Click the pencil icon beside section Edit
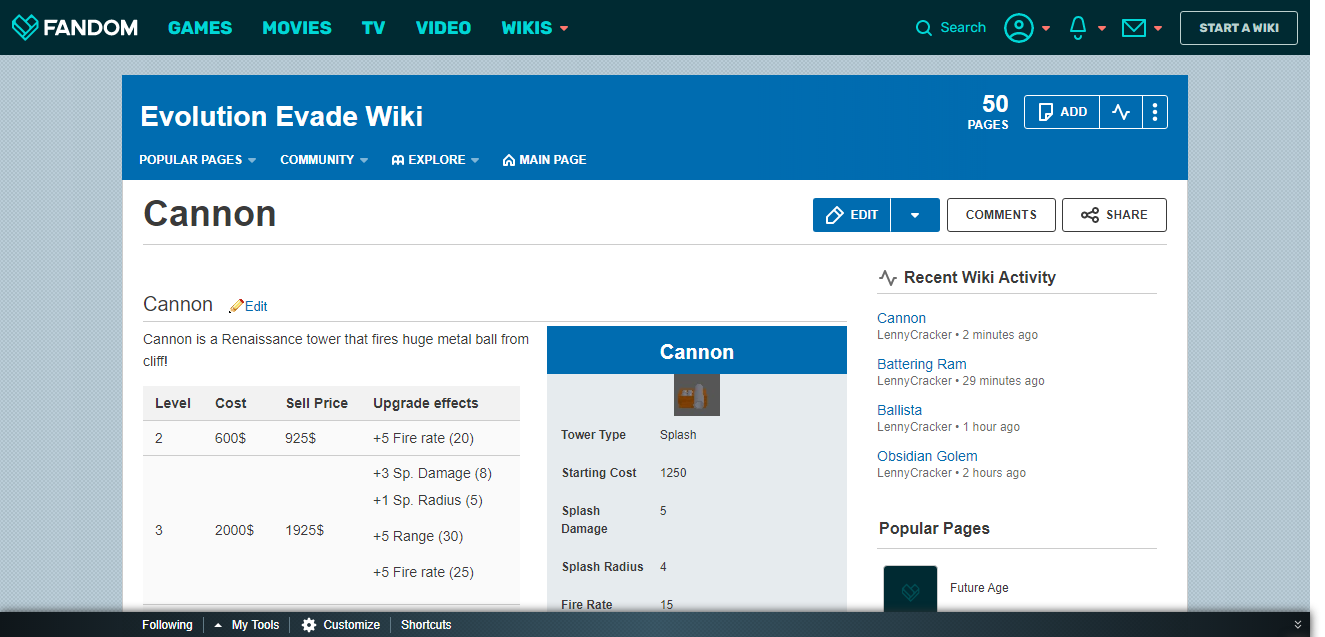1325x637 pixels. coord(236,306)
